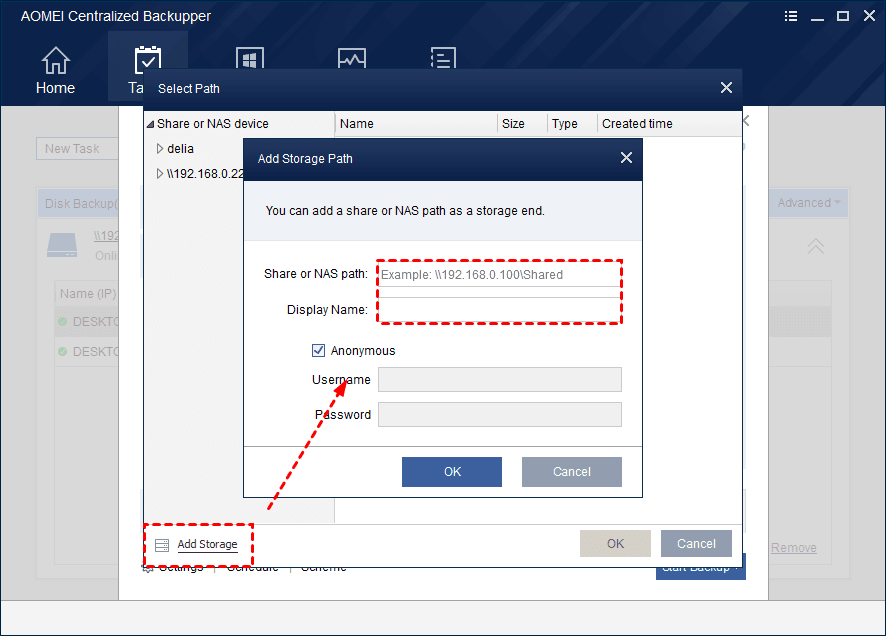Click the Add Storage link

(x=207, y=544)
